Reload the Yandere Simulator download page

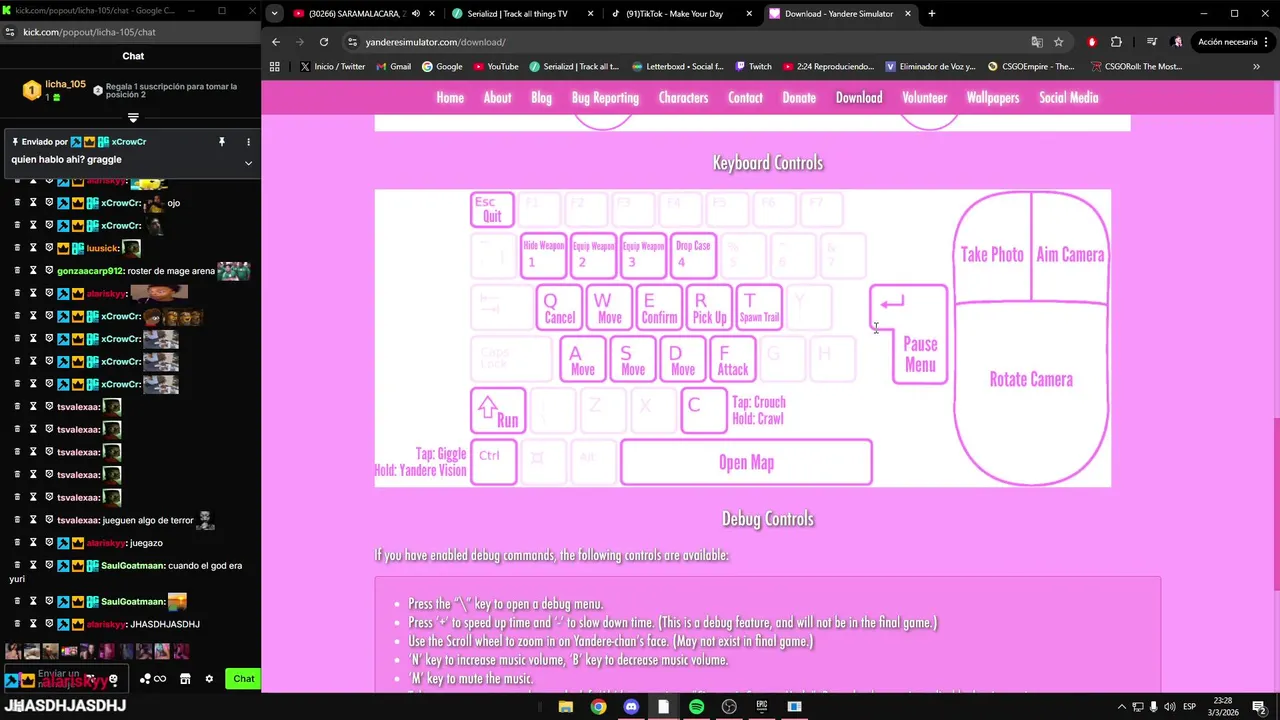point(324,42)
